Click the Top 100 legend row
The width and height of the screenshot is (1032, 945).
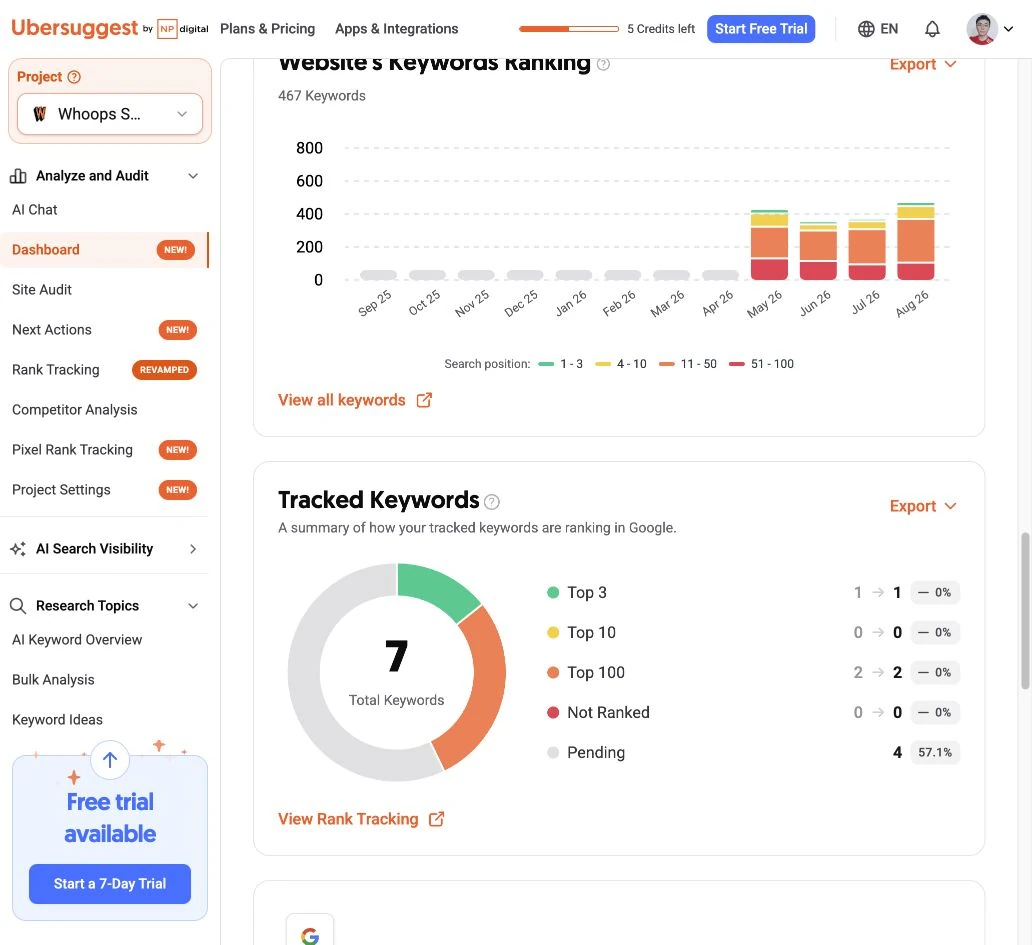pos(753,673)
